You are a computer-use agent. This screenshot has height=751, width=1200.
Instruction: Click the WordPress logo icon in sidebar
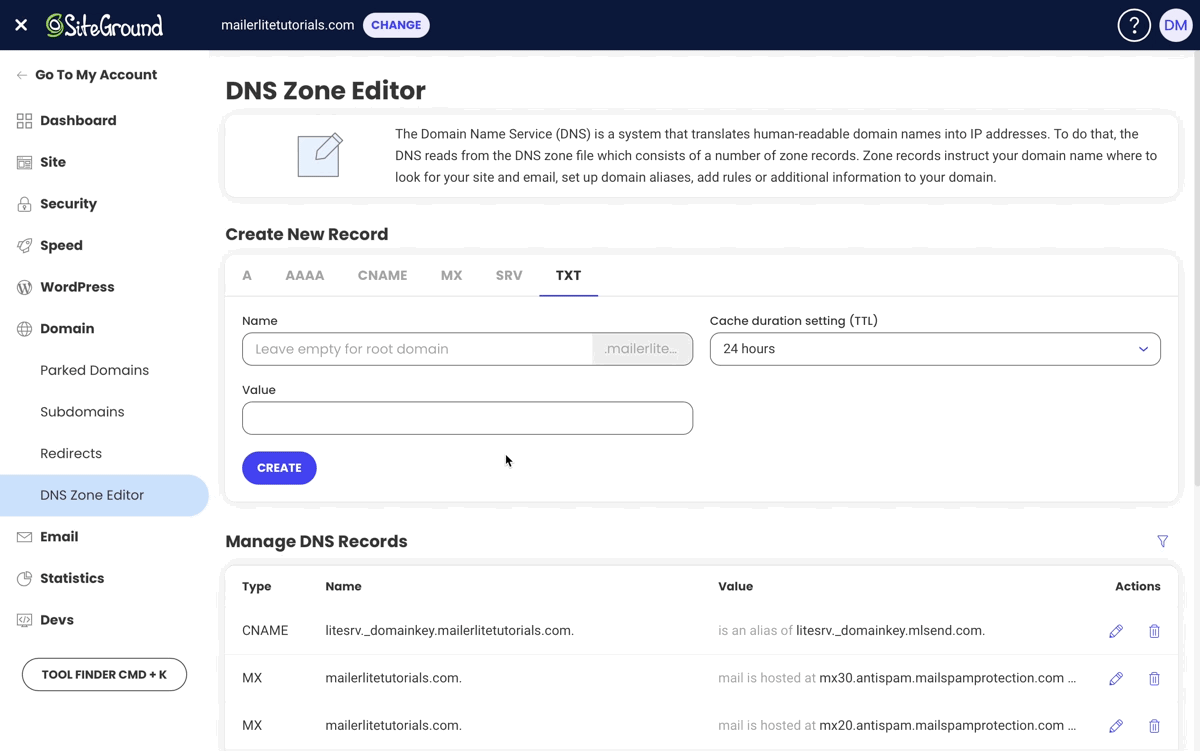[x=24, y=287]
